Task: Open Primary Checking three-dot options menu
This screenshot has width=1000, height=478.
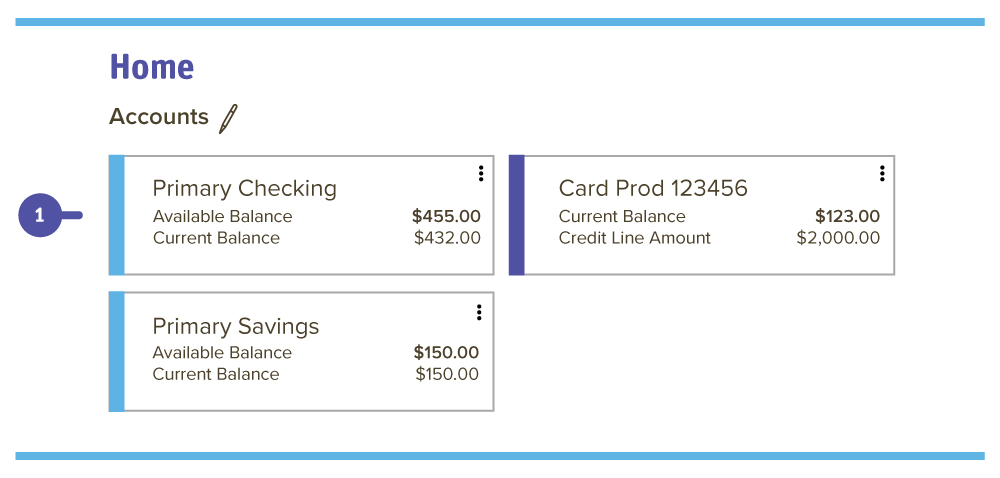Action: pyautogui.click(x=481, y=173)
